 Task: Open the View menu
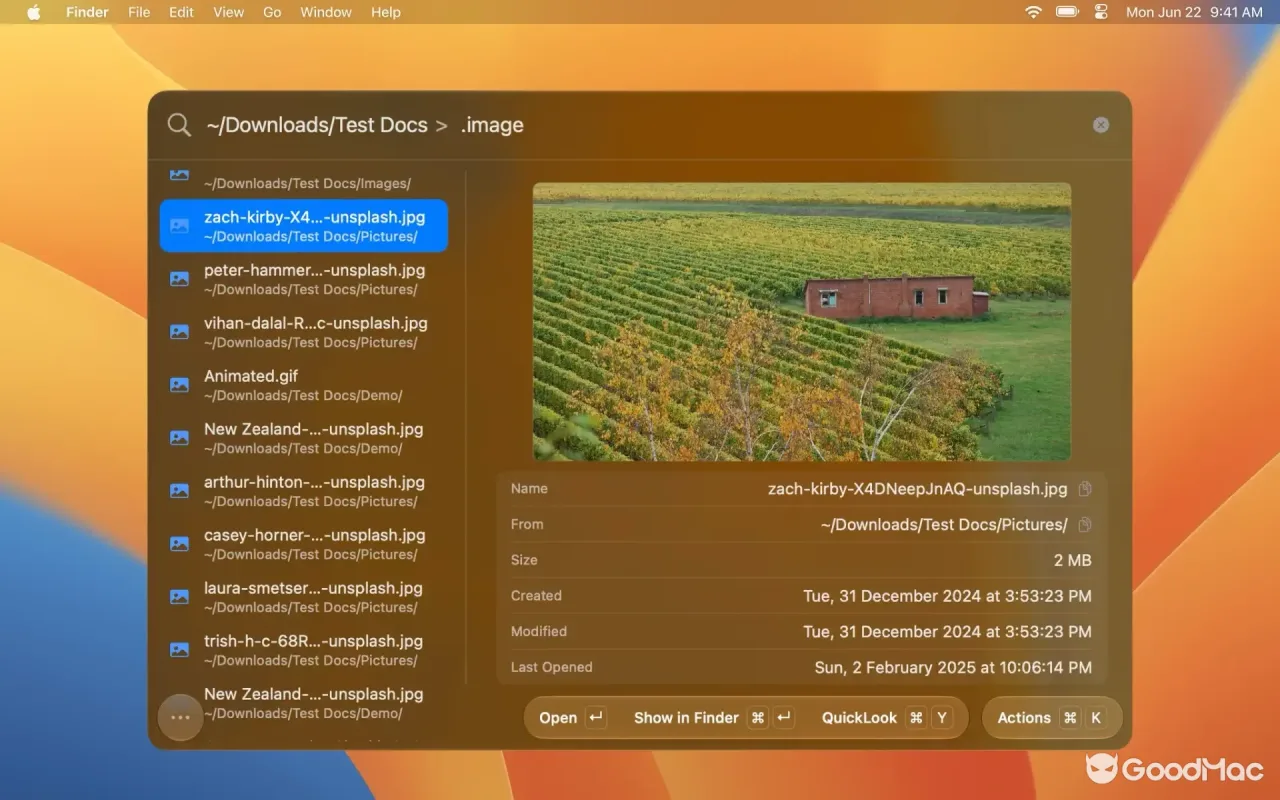click(229, 12)
